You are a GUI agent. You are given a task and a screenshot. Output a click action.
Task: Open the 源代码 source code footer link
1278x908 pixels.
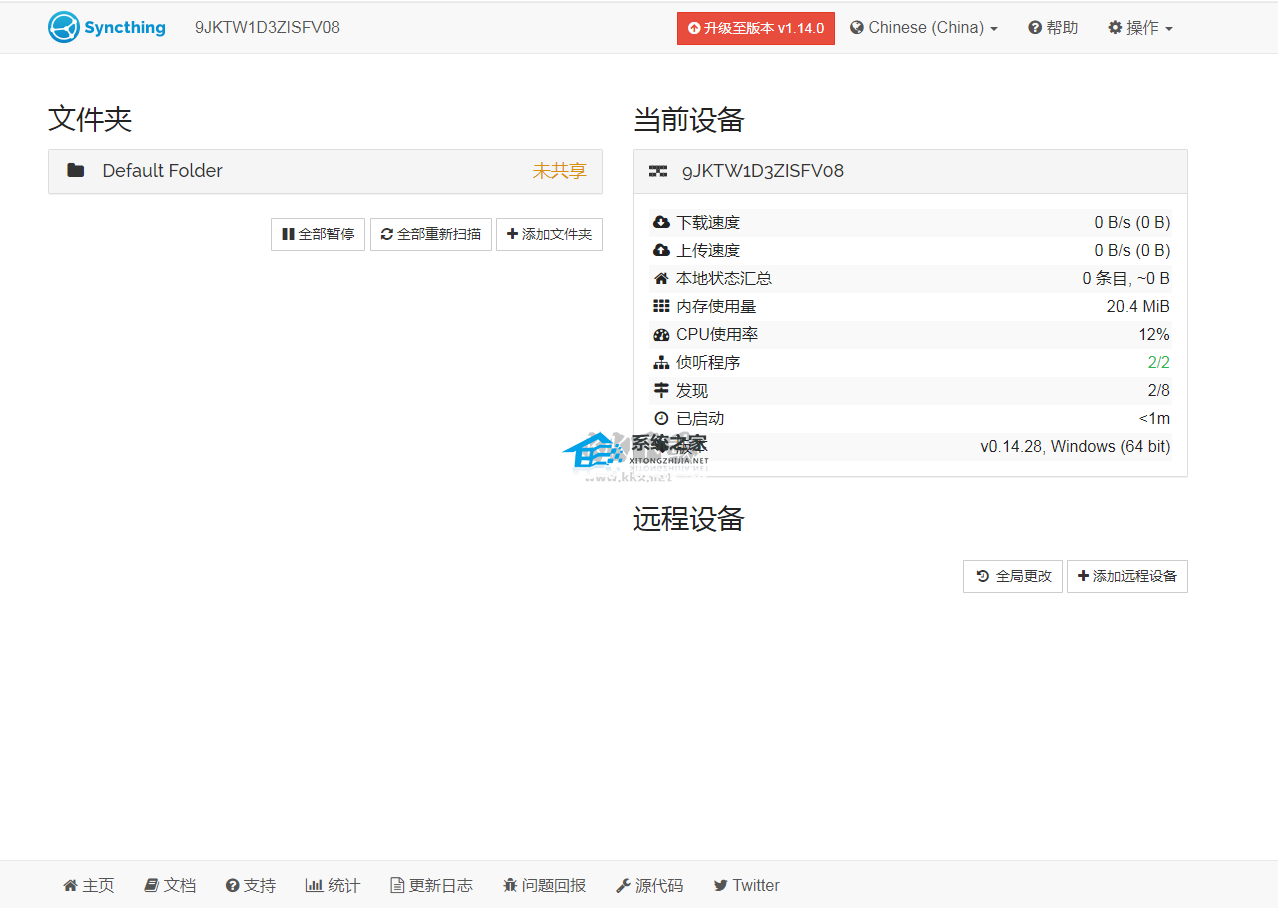click(650, 885)
